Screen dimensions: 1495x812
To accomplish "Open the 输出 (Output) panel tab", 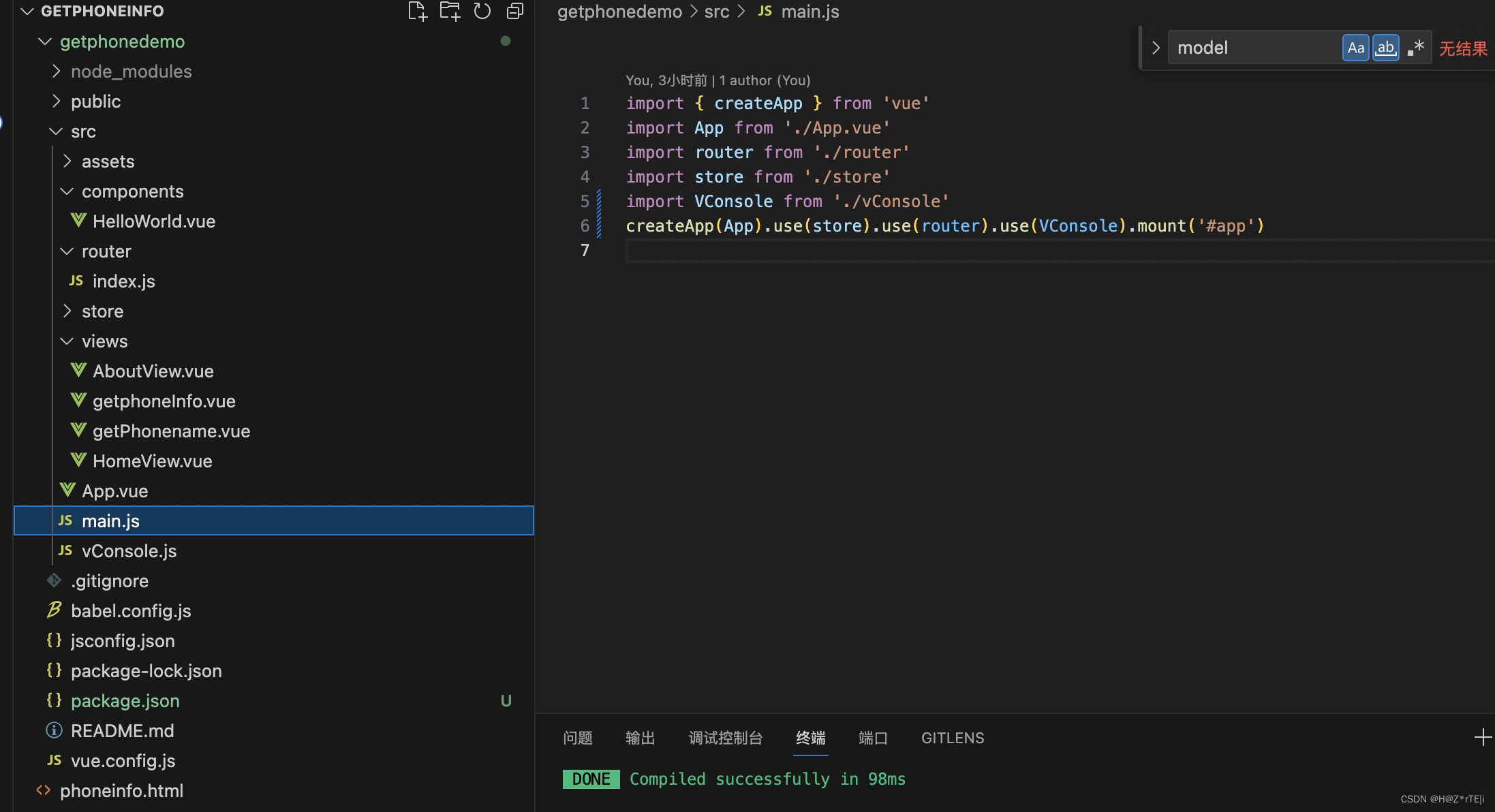I will coord(641,738).
